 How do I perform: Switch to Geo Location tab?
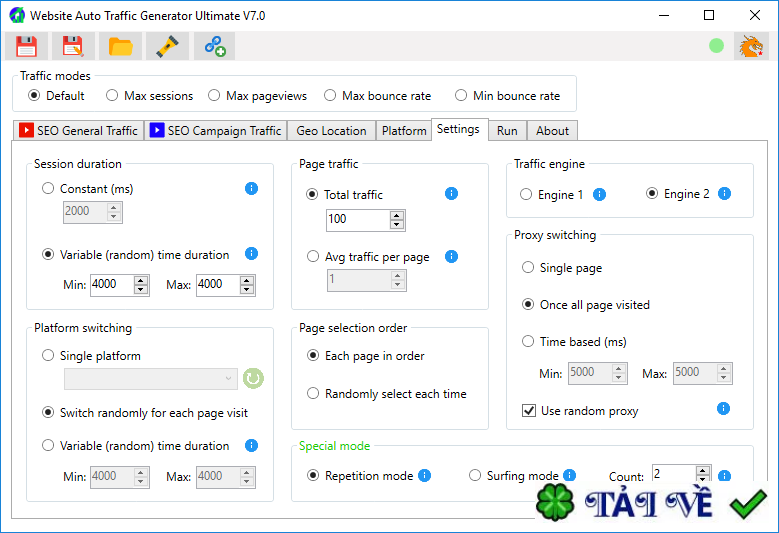(x=331, y=131)
